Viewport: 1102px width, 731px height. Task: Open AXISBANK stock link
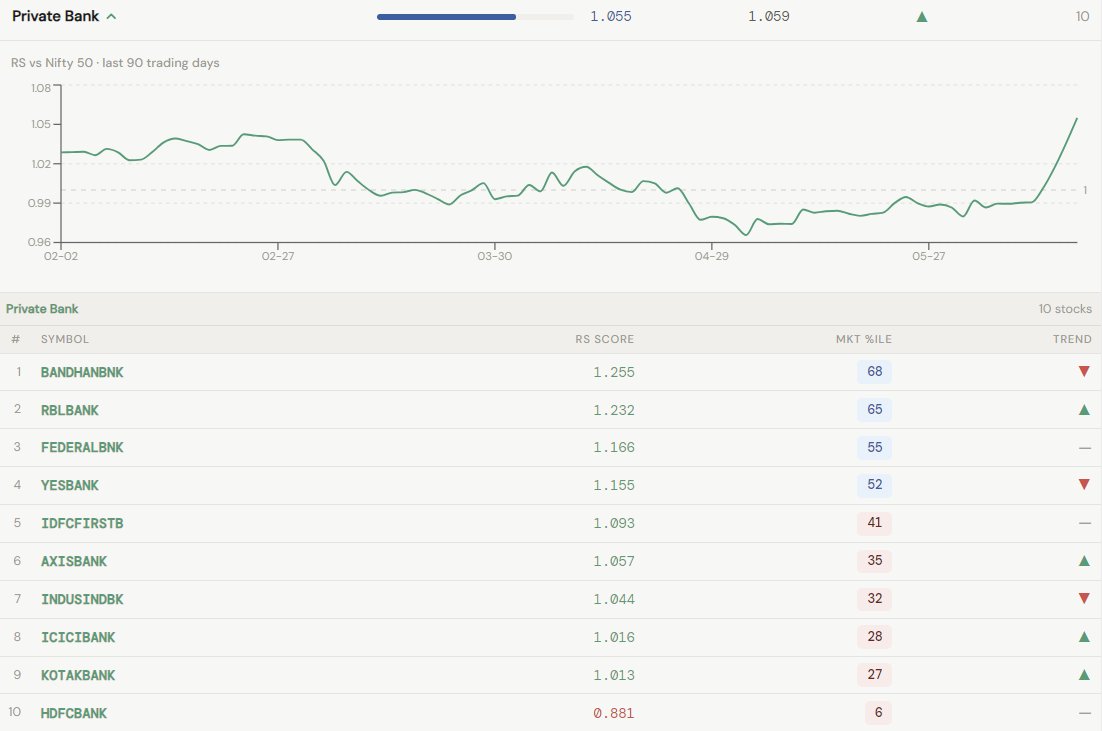(74, 562)
